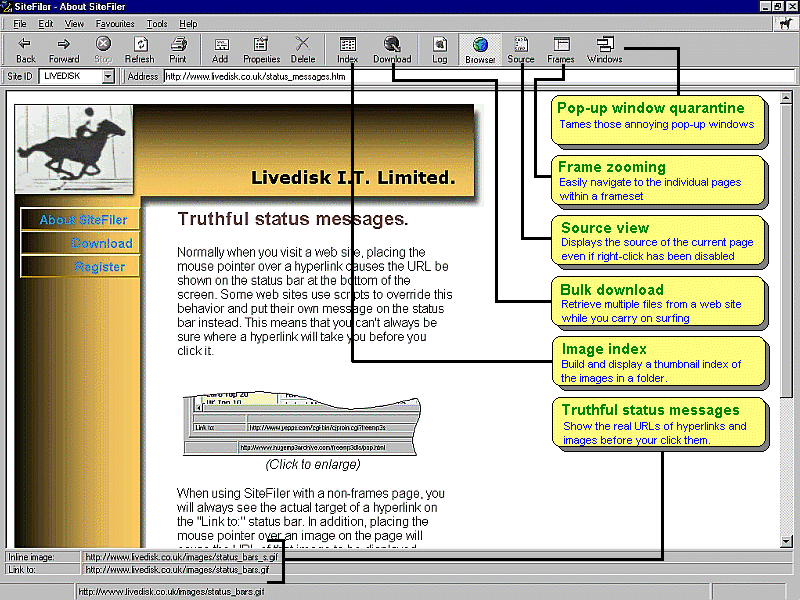Click the horse logo icon top right
The image size is (800, 600).
coord(786,23)
